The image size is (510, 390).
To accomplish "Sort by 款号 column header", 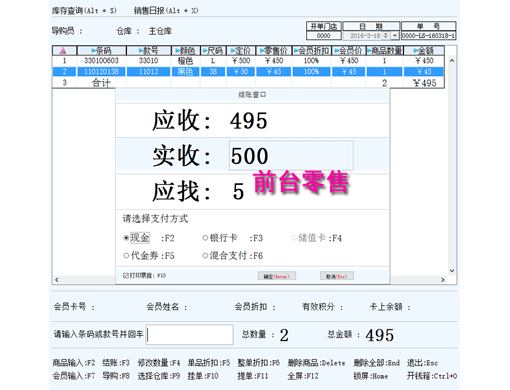I will (x=149, y=51).
